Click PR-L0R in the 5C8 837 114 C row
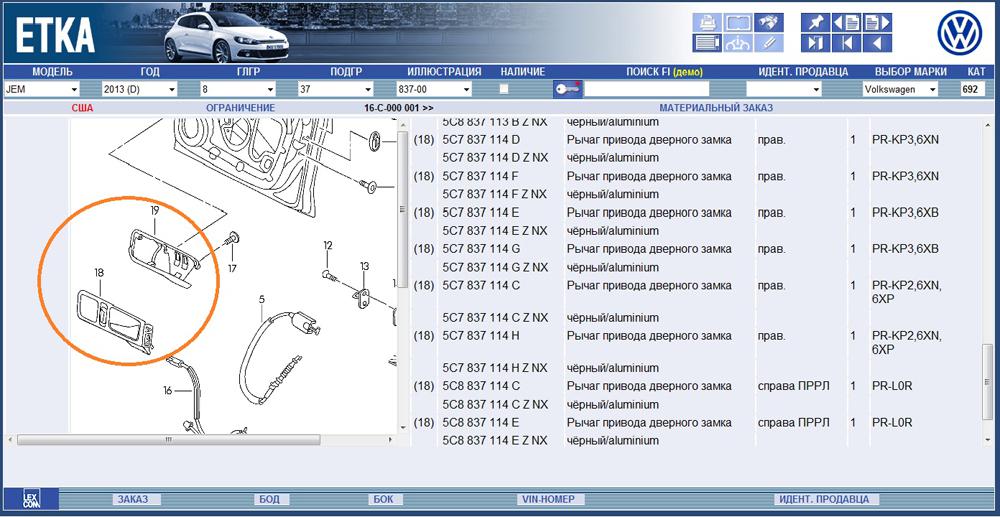1000x517 pixels. [892, 386]
